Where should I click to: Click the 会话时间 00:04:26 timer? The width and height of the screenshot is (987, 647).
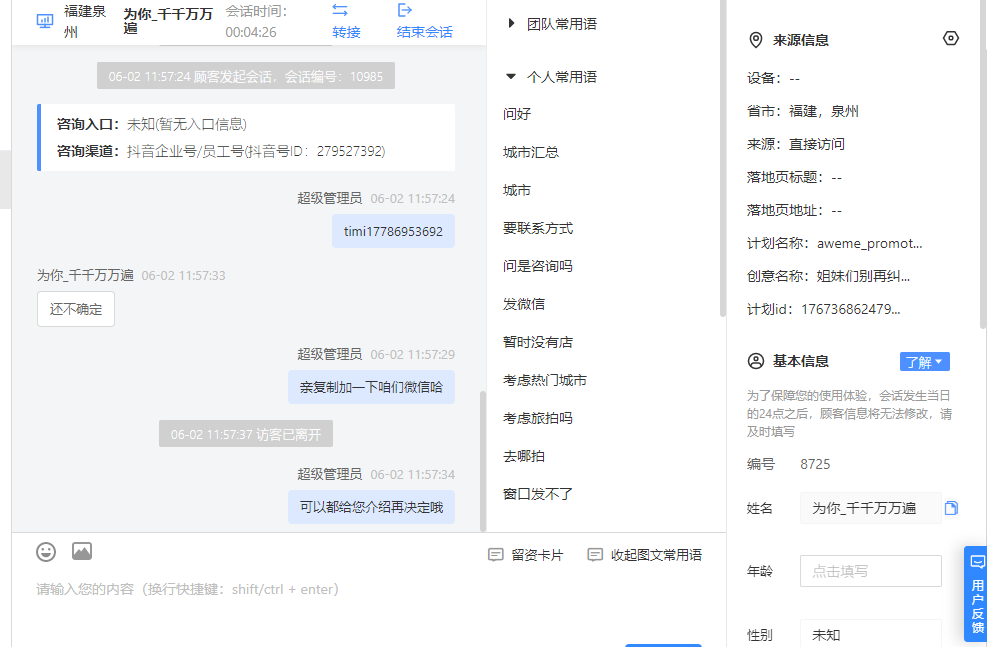(257, 21)
